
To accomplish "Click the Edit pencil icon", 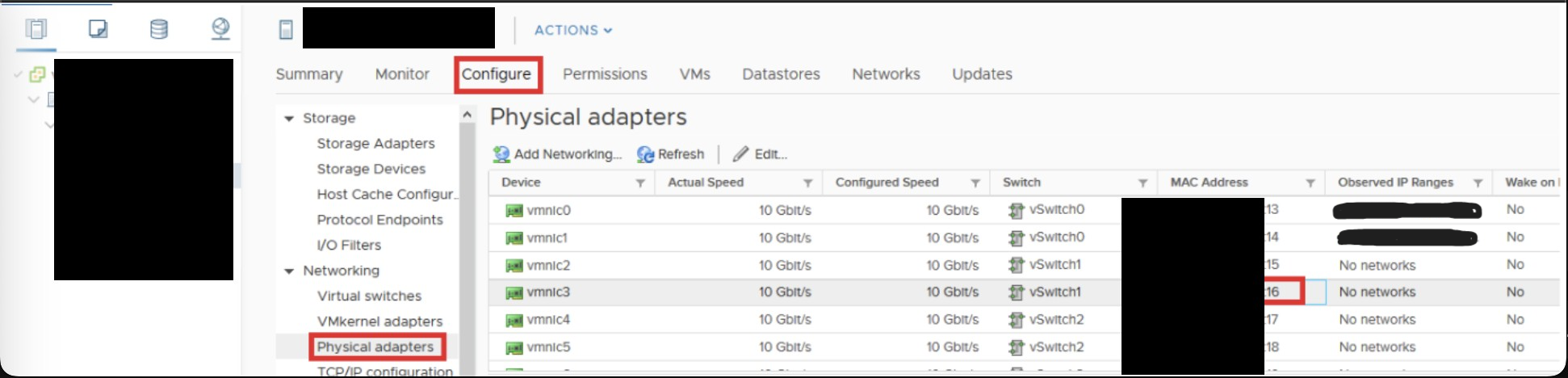I will coord(740,154).
